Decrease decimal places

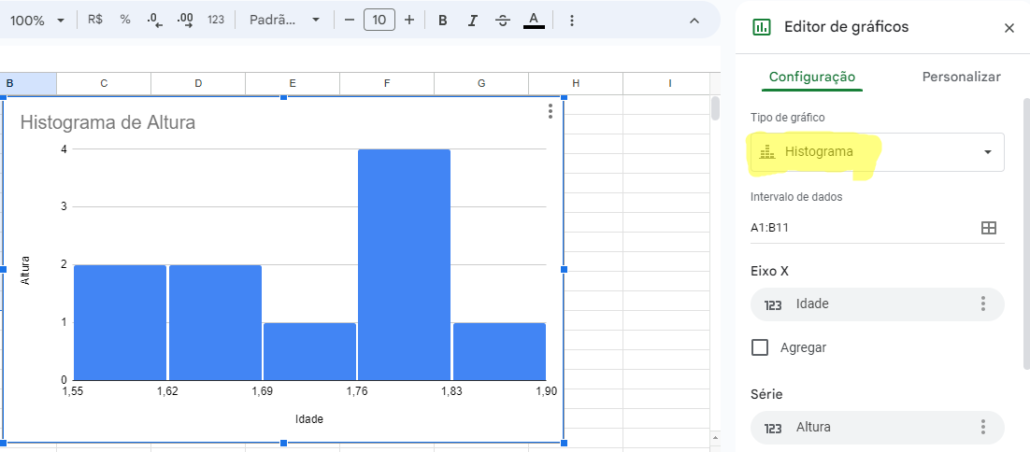pyautogui.click(x=154, y=20)
